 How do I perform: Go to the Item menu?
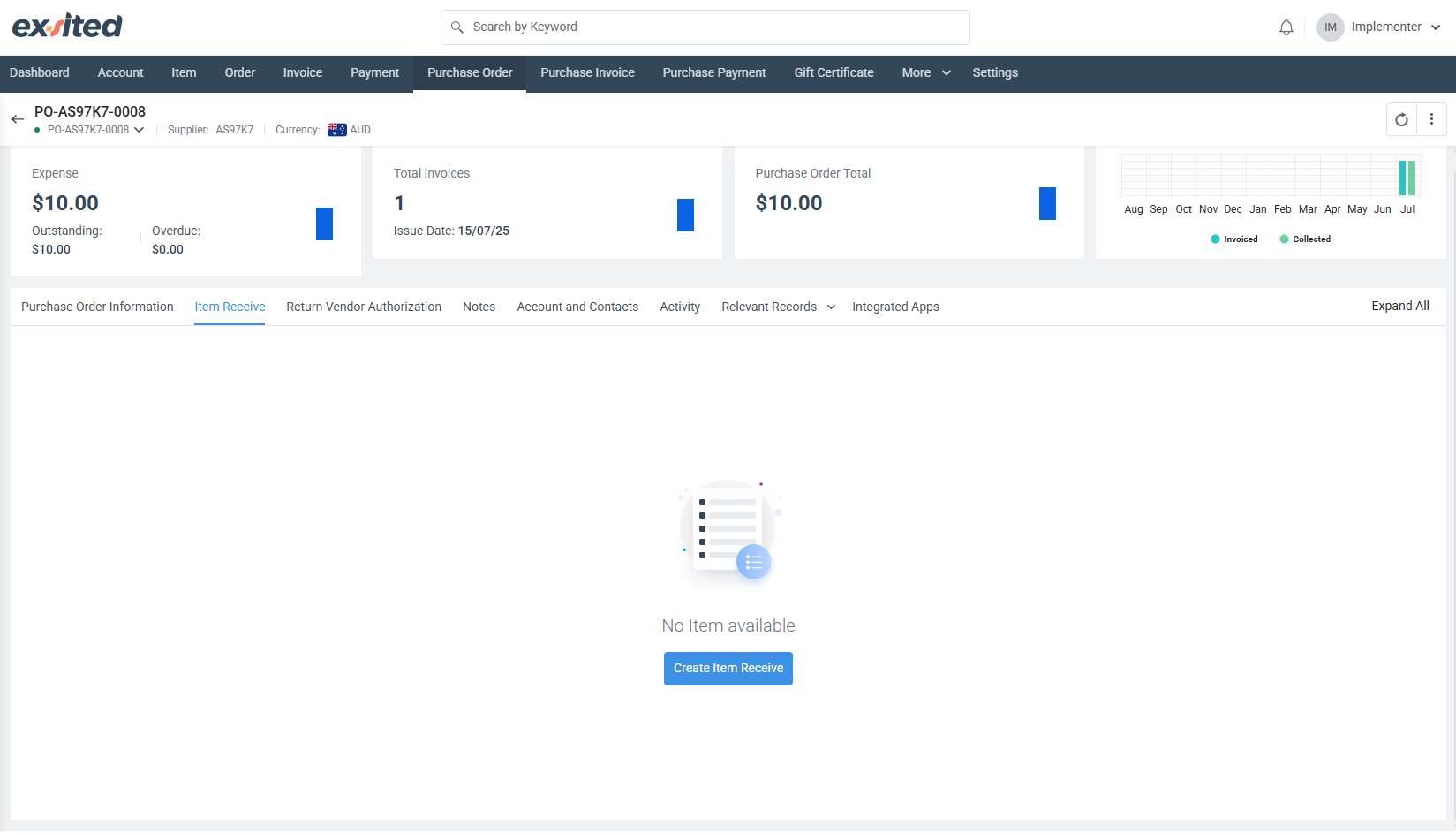pyautogui.click(x=184, y=73)
